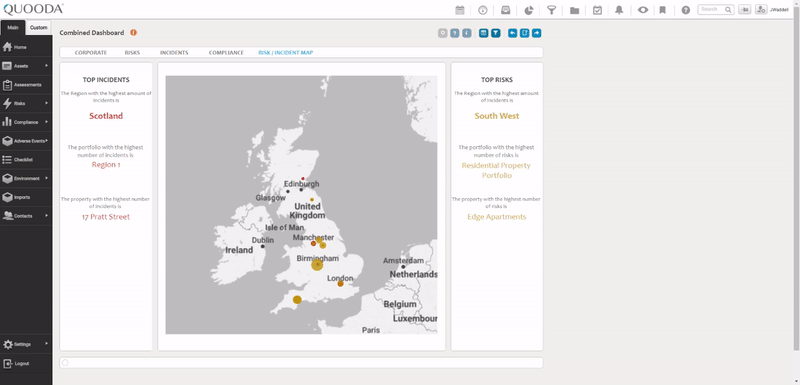Click the circle in the bottom empty bar
800x385 pixels.
[x=65, y=363]
